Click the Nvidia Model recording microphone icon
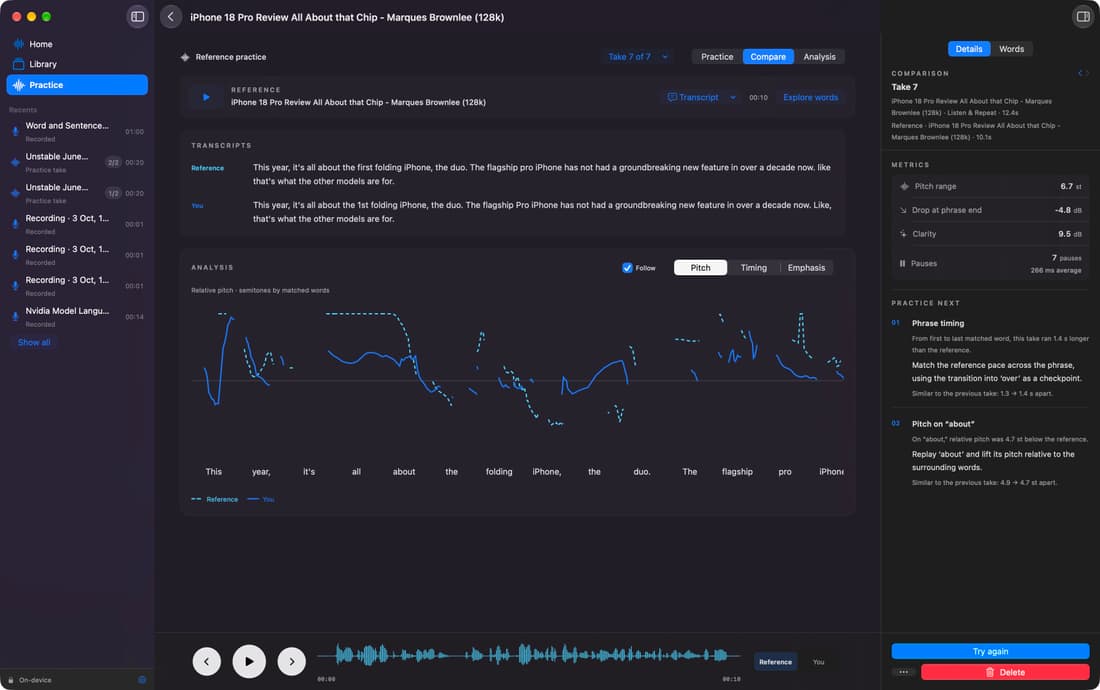Viewport: 1100px width, 690px height. pos(15,316)
